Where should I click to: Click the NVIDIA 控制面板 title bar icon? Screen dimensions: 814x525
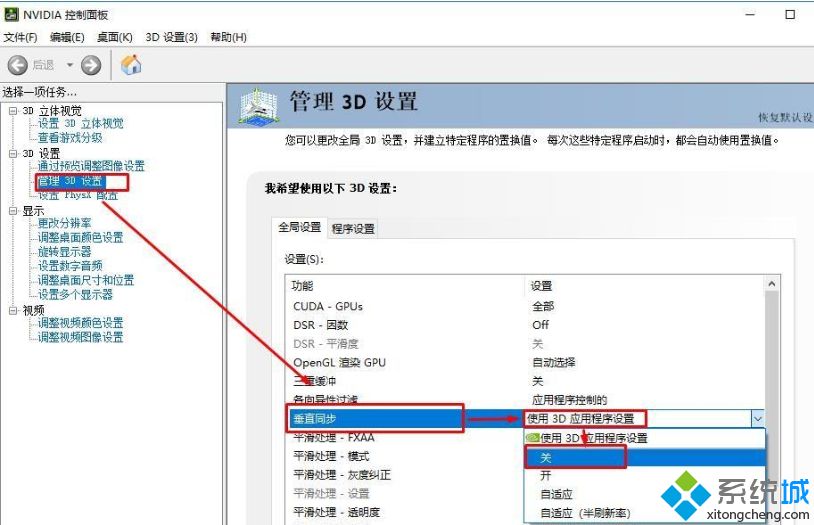coord(11,15)
